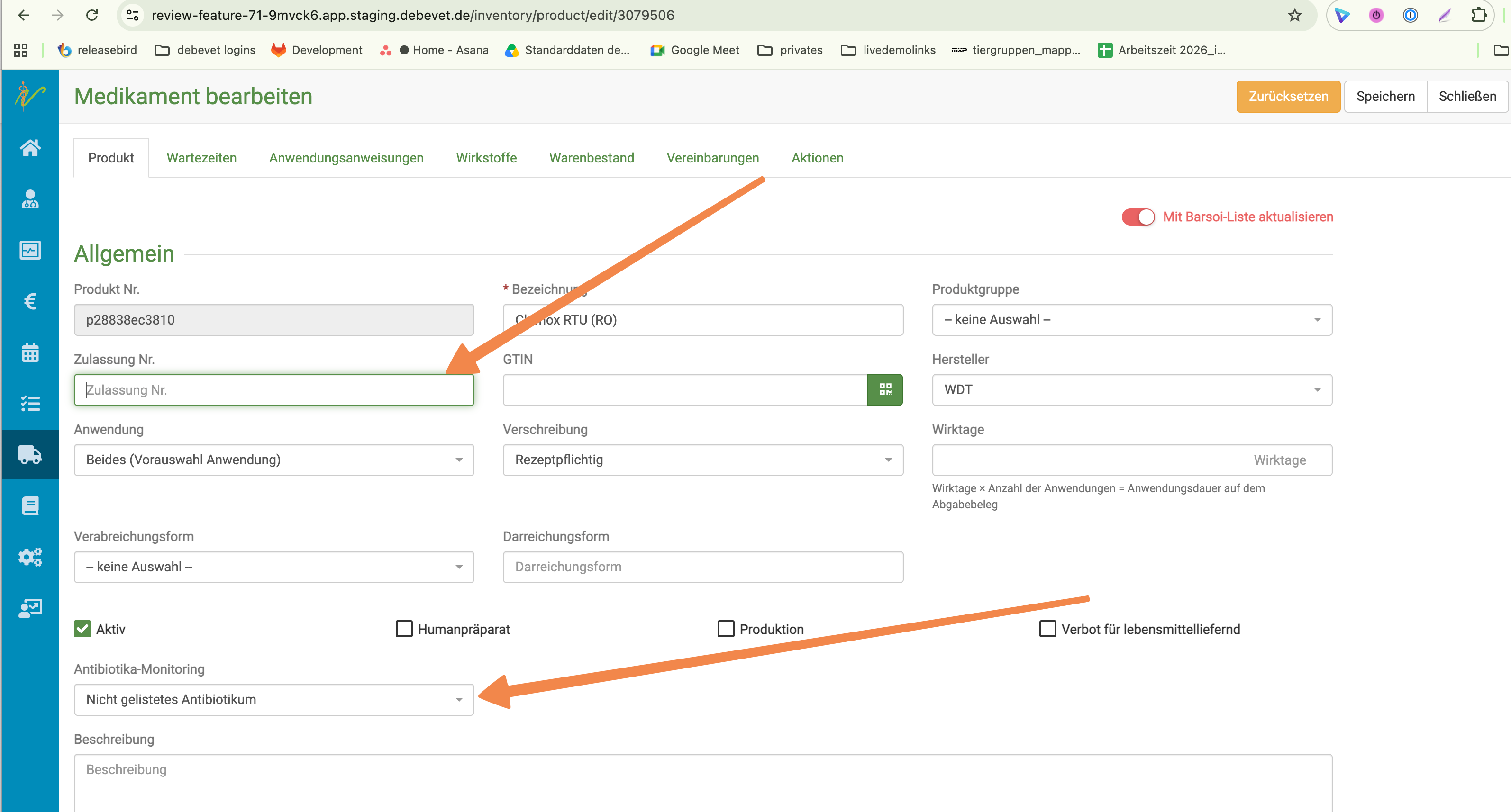Open the releasebird bookmark

(97, 50)
